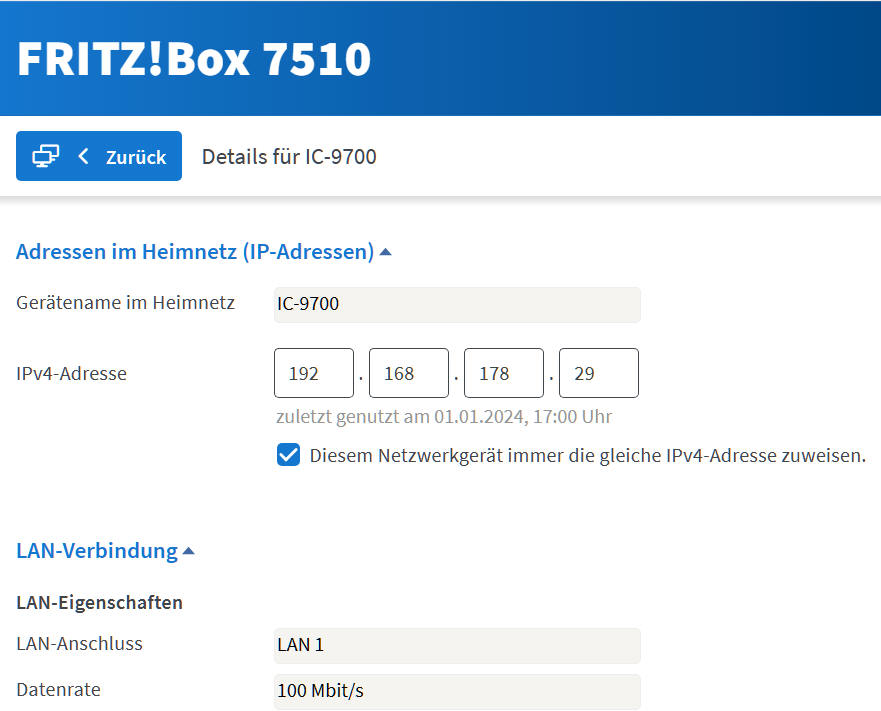
Task: Select the first IPv4 octet field 192
Action: coord(314,373)
